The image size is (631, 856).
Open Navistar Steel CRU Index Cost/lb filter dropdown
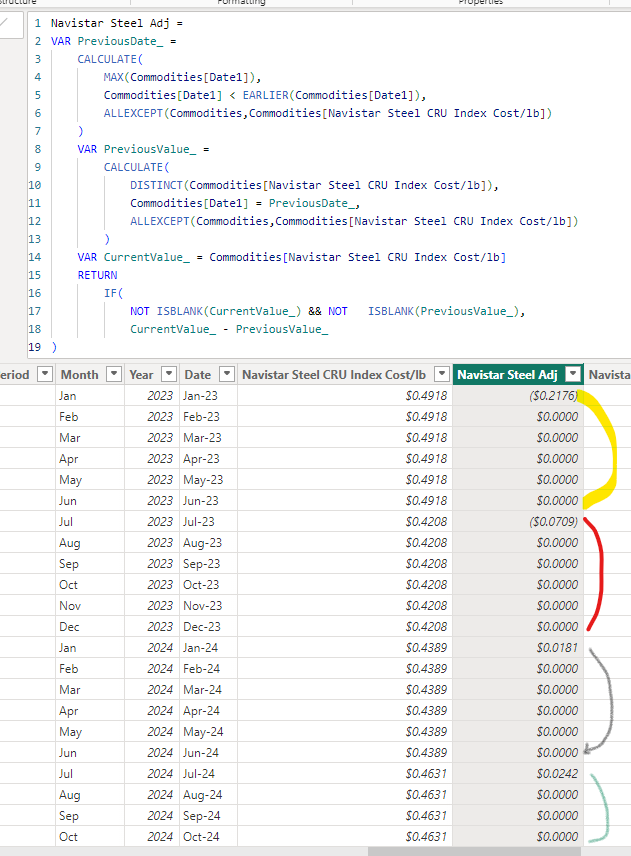pos(442,374)
